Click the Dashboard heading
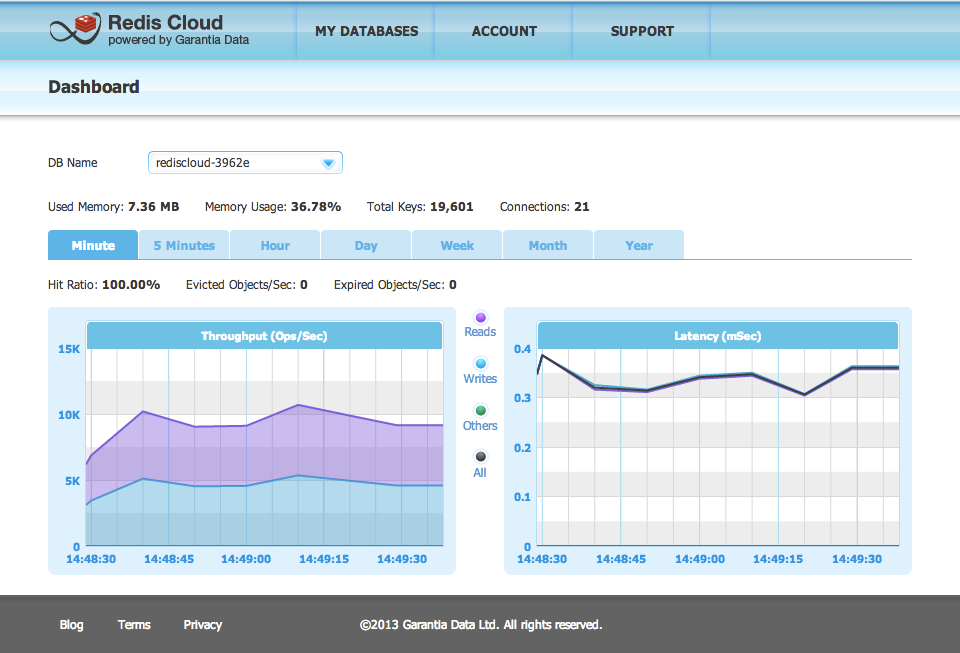 point(94,87)
